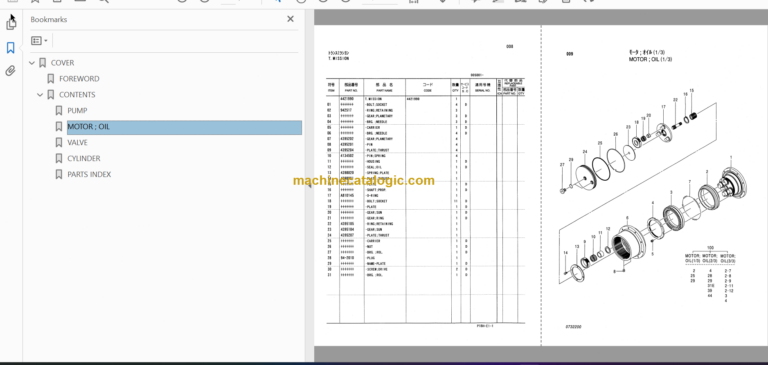Screen dimensions: 768x365
Task: Click the bookmark icon beside PARTS INDEX
Action: (59, 174)
